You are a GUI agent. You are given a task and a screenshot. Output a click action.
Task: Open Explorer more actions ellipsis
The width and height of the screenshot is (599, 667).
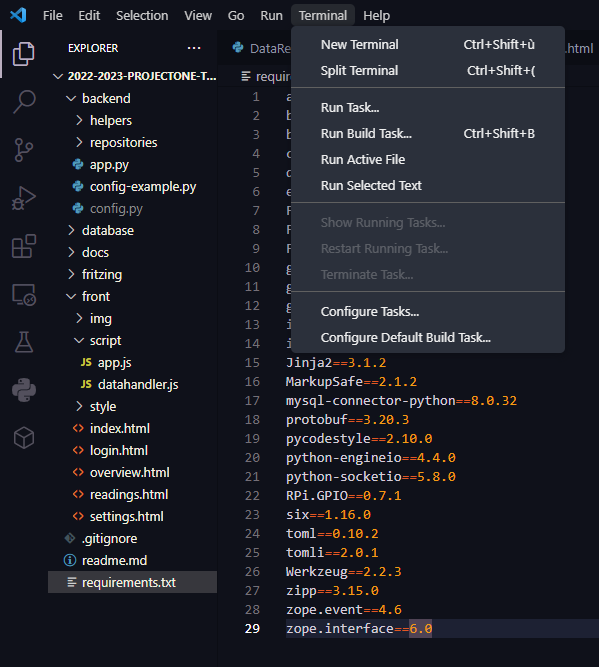tap(194, 48)
